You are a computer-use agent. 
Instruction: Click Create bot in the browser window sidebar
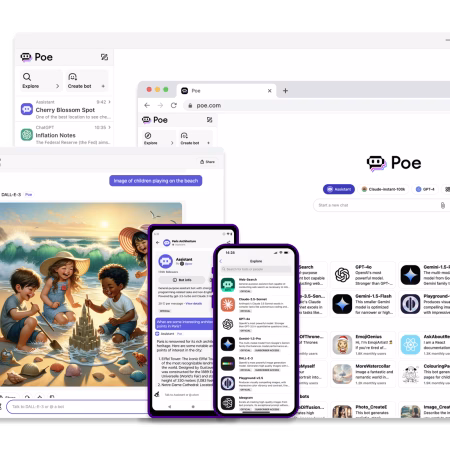click(195, 138)
